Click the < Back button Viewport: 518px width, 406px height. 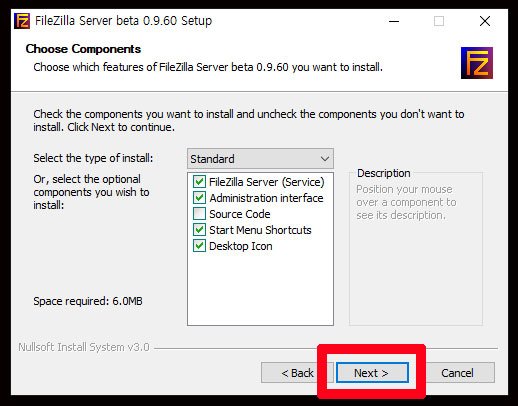297,373
